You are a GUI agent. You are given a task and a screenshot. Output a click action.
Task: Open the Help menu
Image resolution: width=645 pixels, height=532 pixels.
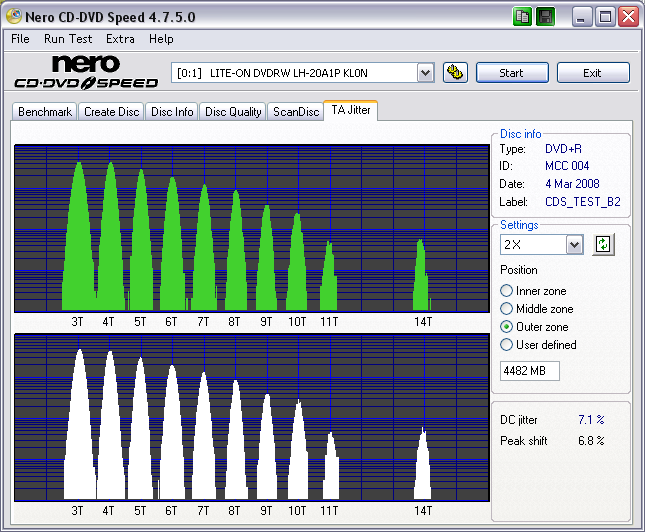pos(161,39)
